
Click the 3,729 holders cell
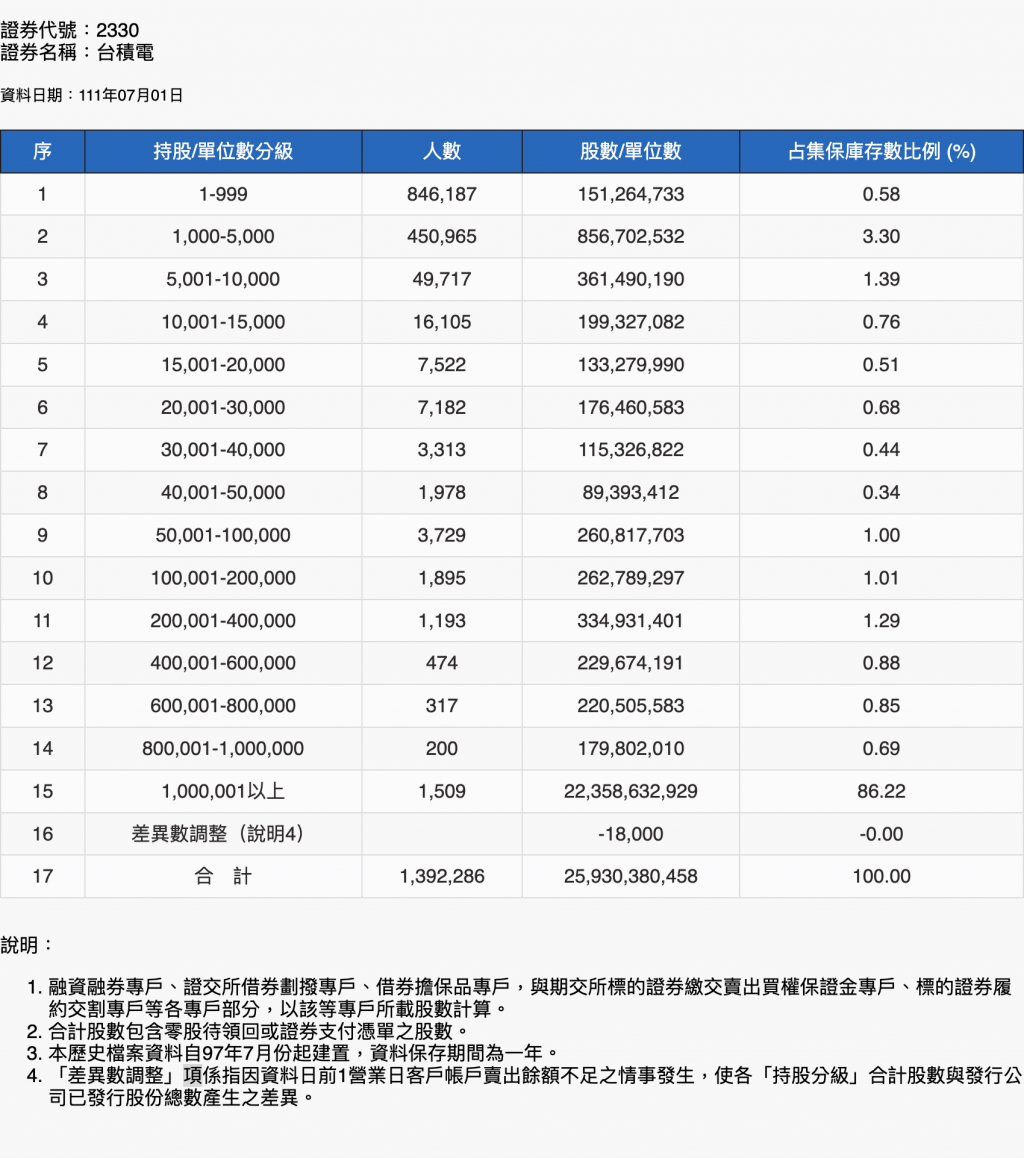pyautogui.click(x=441, y=535)
